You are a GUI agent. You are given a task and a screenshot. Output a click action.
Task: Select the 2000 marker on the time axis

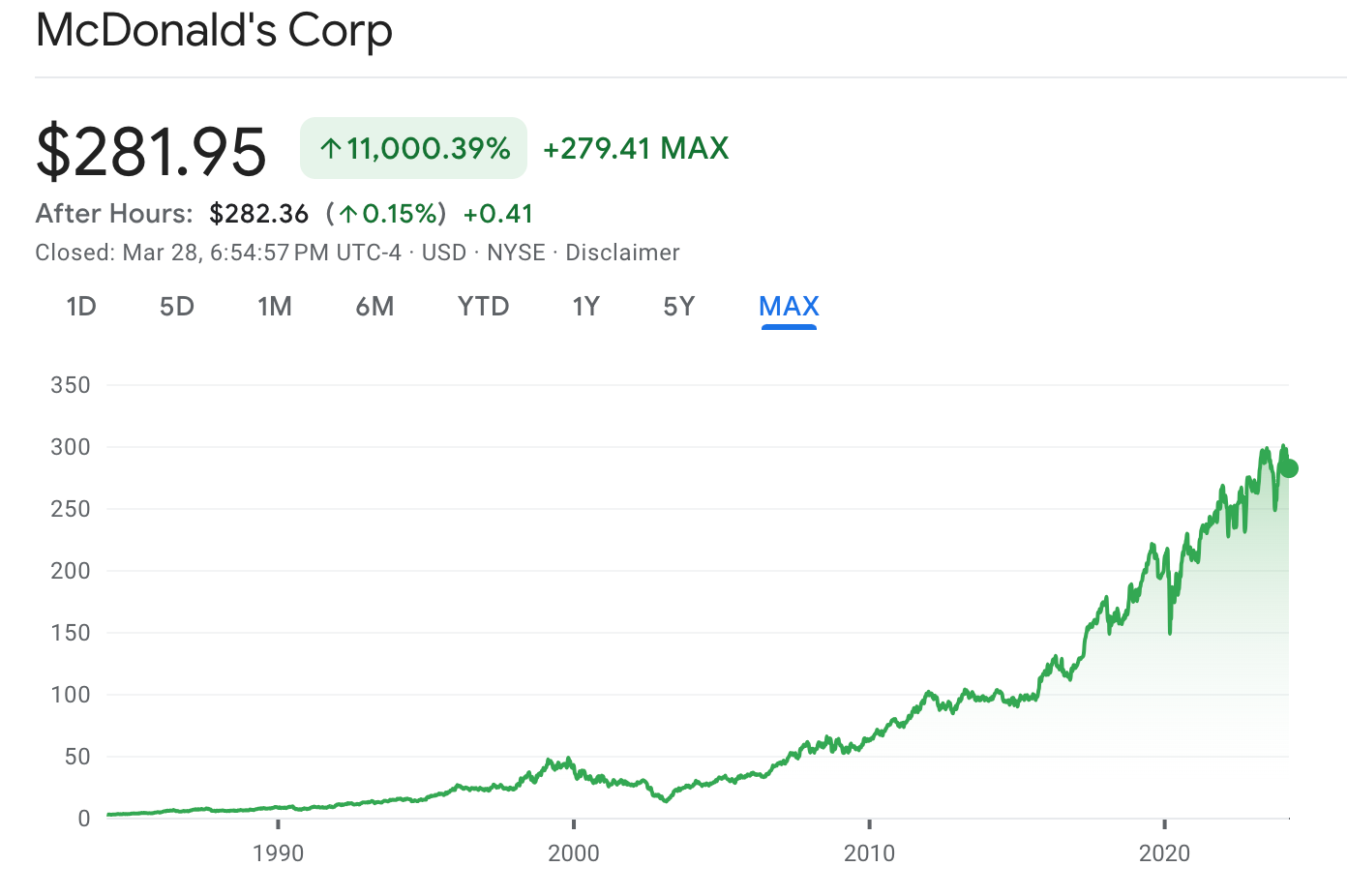coord(574,852)
